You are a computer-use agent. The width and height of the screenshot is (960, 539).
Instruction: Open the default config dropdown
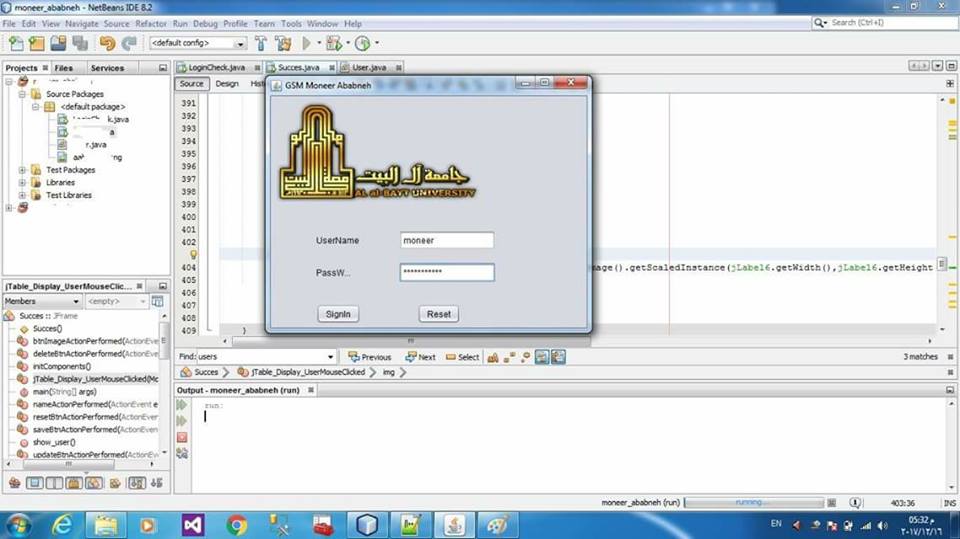coord(240,44)
